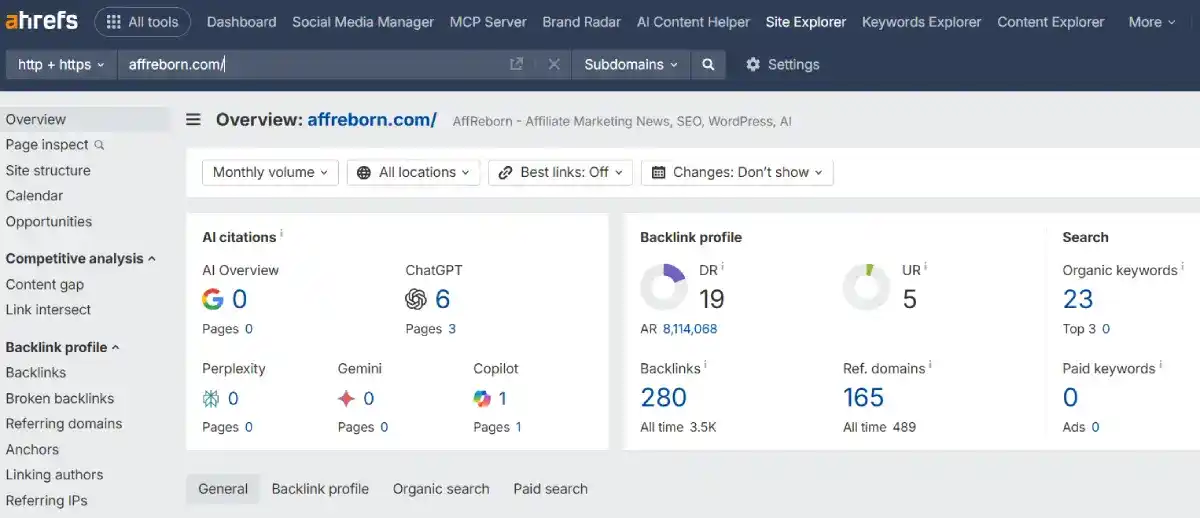Click the AR value 8,114,068
This screenshot has height=518, width=1200.
690,329
